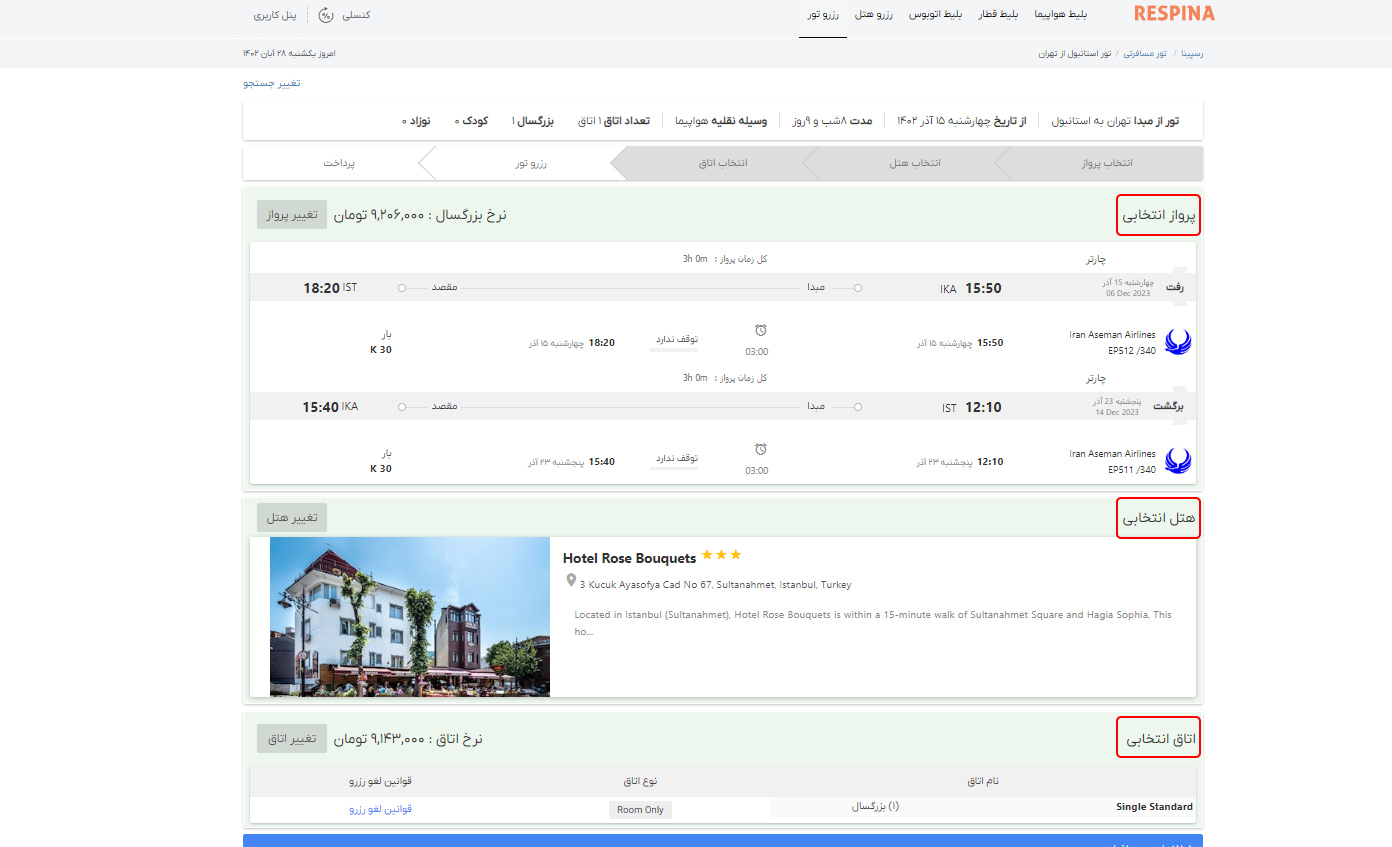Switch to the رزرو هتل tab

click(874, 15)
